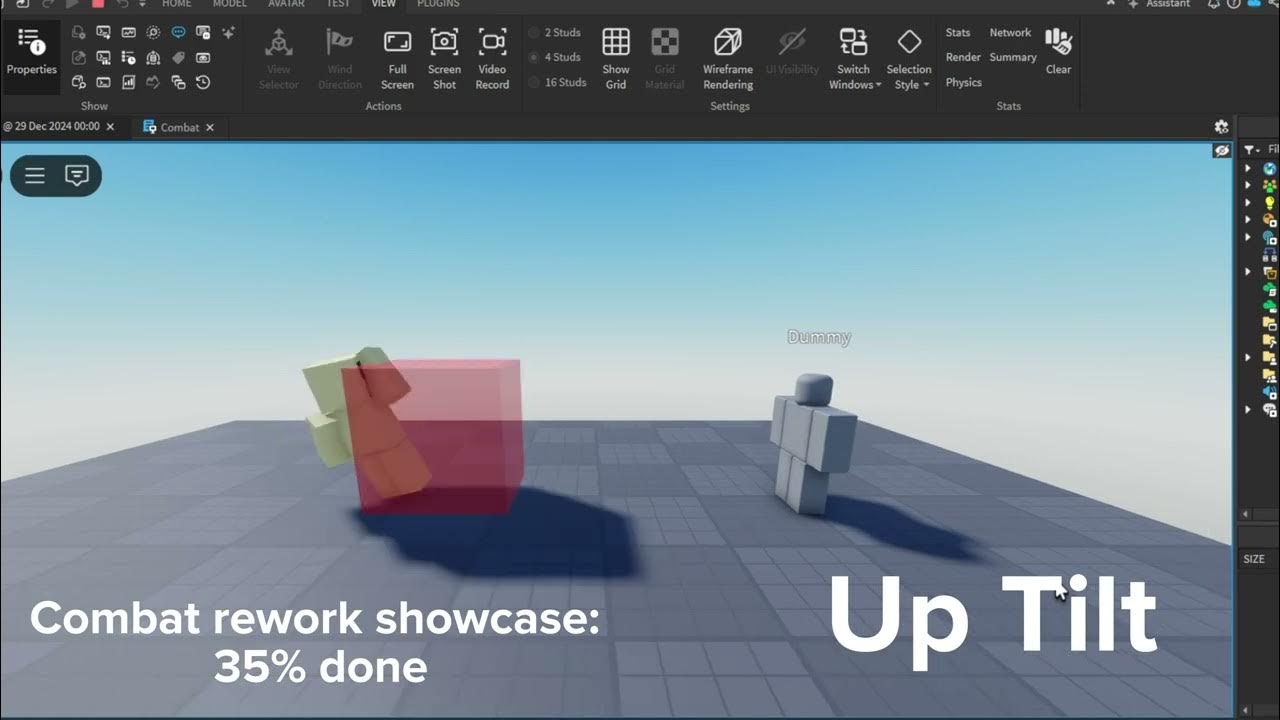The width and height of the screenshot is (1280, 720).
Task: Open the Explorer filter dropdown
Action: [1252, 149]
